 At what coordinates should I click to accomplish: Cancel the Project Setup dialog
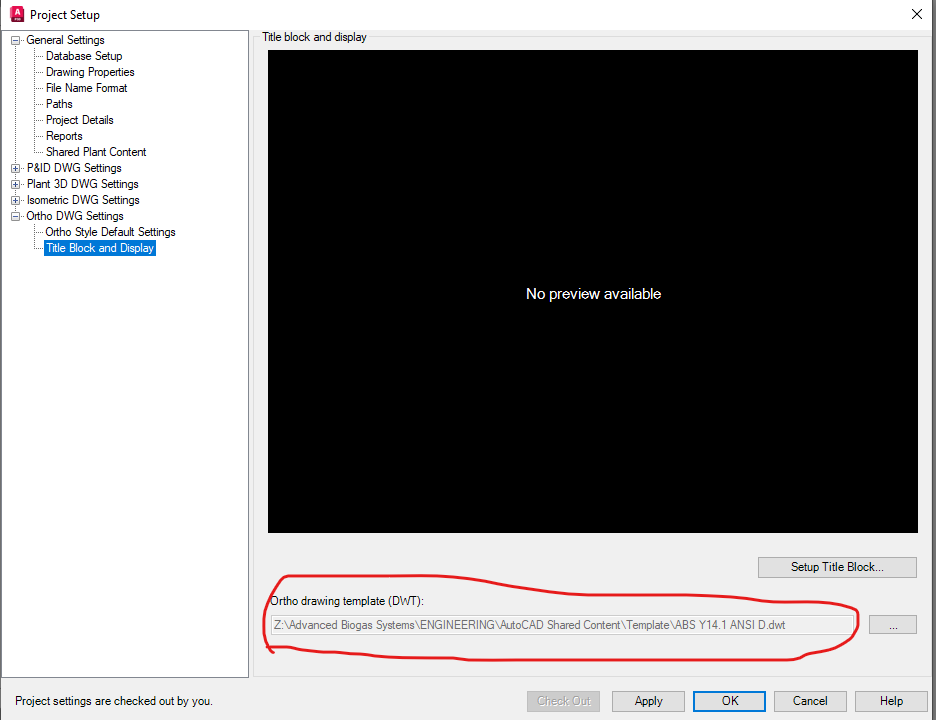coord(810,701)
